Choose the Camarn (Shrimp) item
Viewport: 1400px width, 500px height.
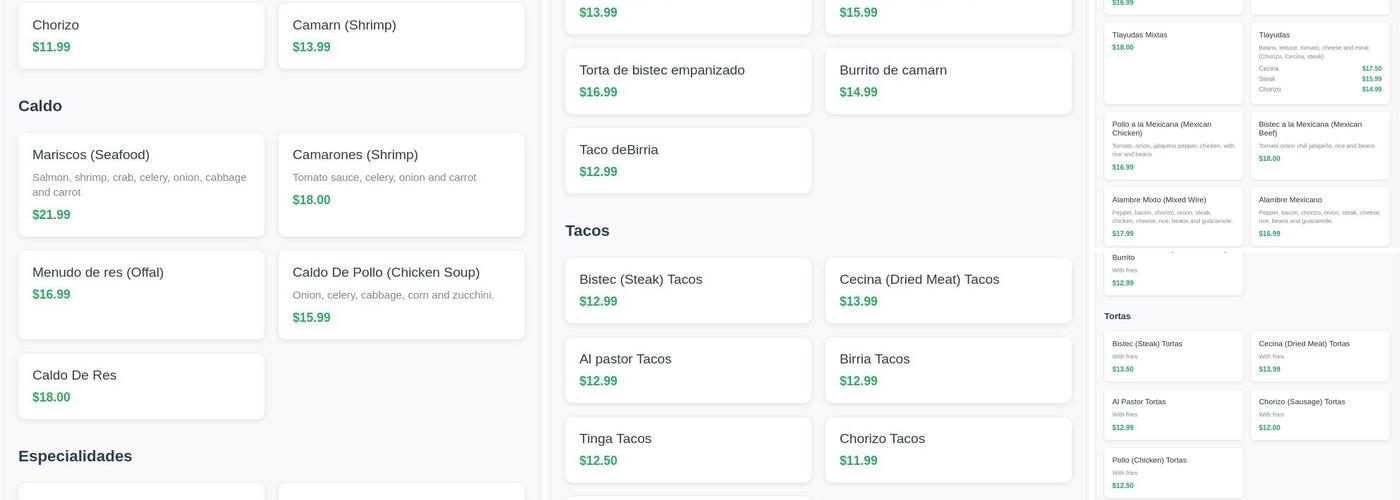[401, 36]
